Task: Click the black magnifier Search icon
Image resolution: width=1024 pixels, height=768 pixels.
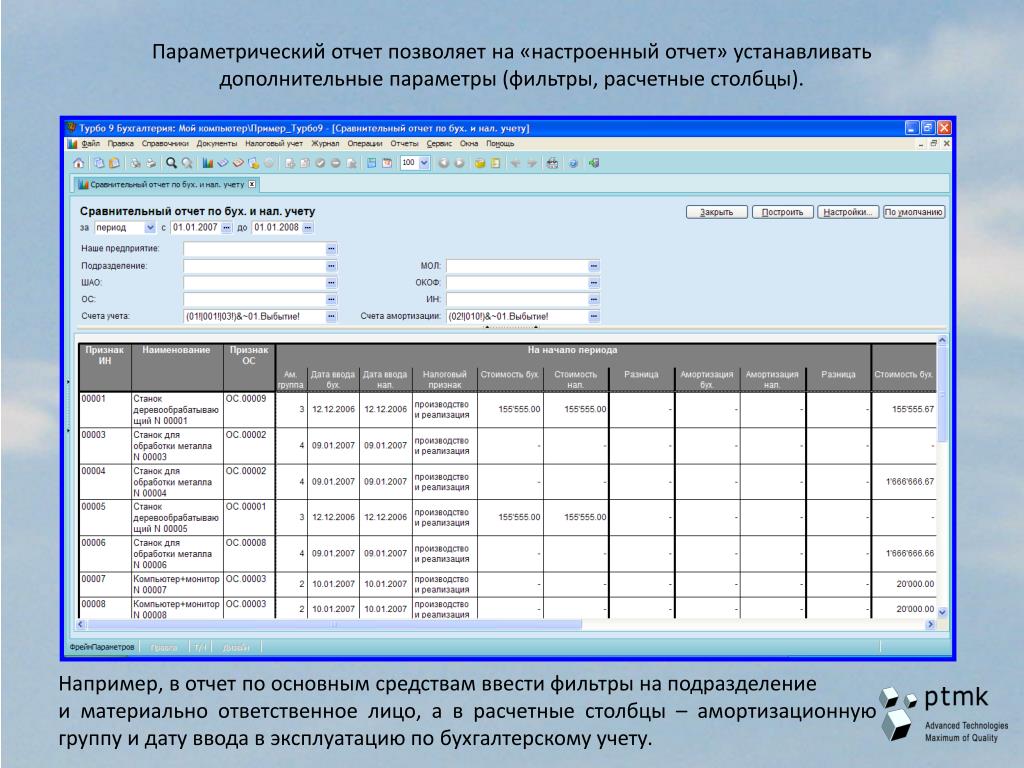Action: (171, 163)
